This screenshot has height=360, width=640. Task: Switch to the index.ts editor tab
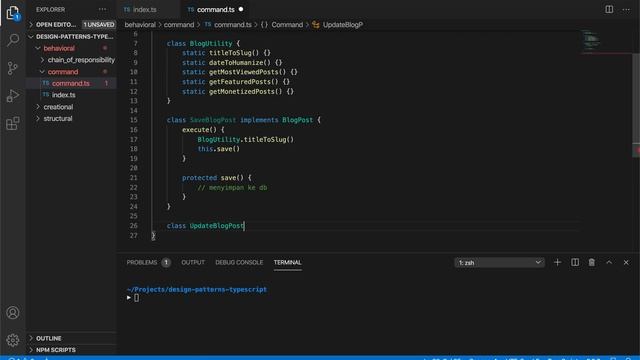point(145,9)
